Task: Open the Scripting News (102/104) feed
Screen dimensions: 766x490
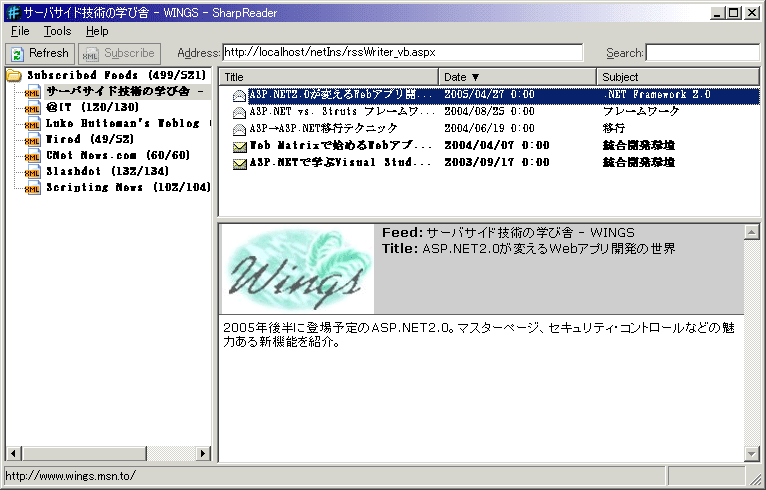Action: pos(128,188)
